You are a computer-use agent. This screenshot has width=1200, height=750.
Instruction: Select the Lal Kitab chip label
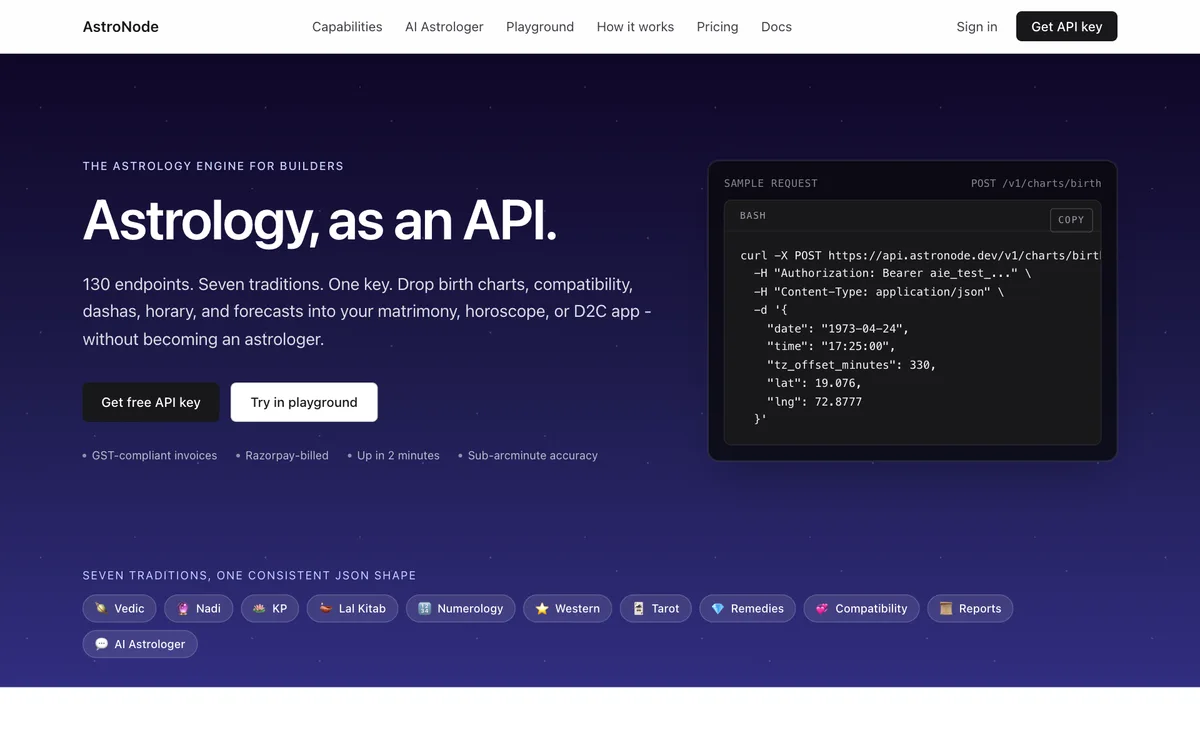[362, 608]
